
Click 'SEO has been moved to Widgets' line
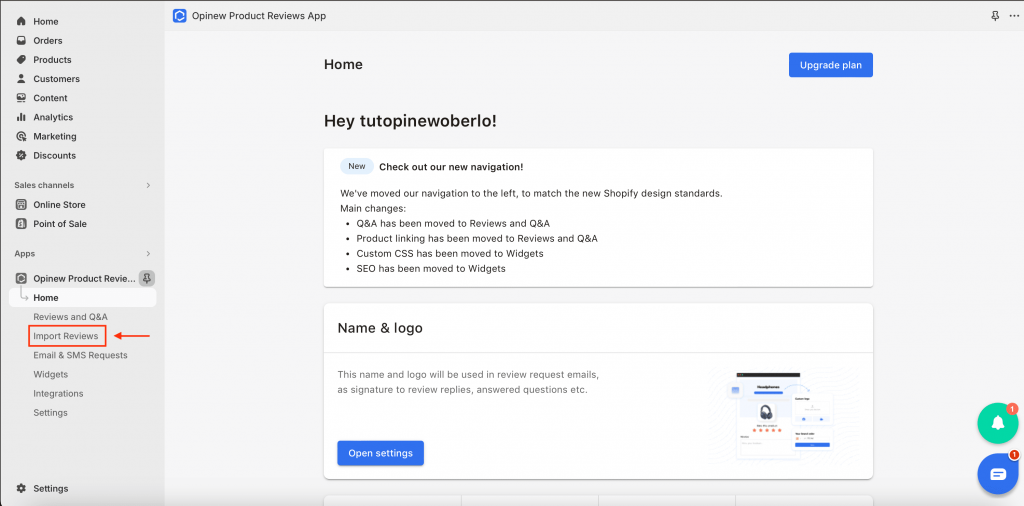[431, 268]
